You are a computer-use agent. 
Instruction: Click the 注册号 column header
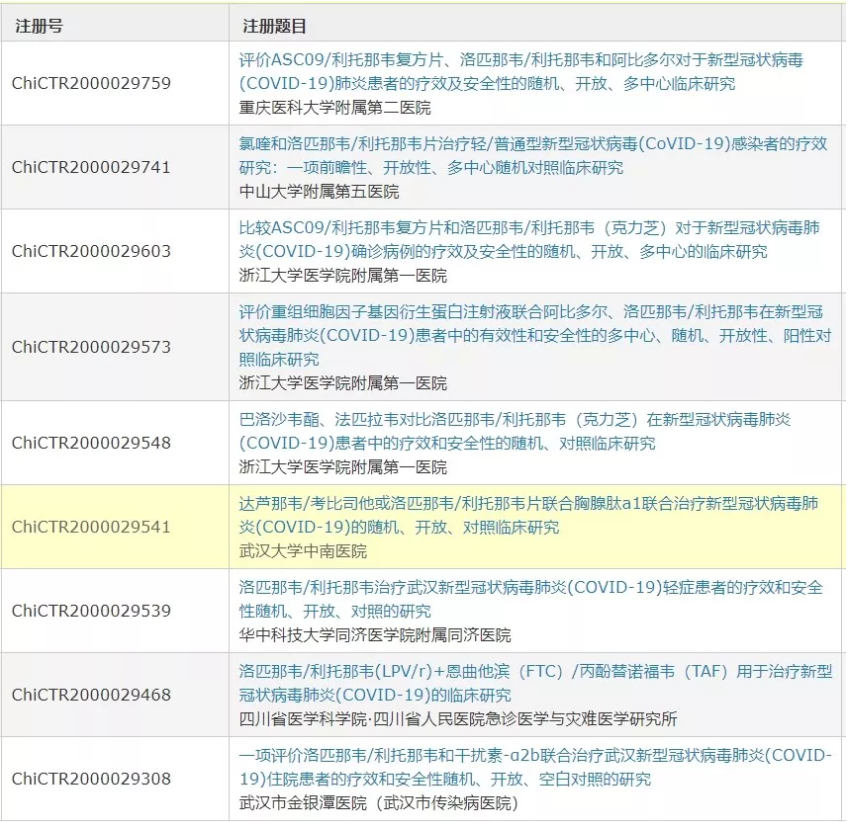point(39,26)
